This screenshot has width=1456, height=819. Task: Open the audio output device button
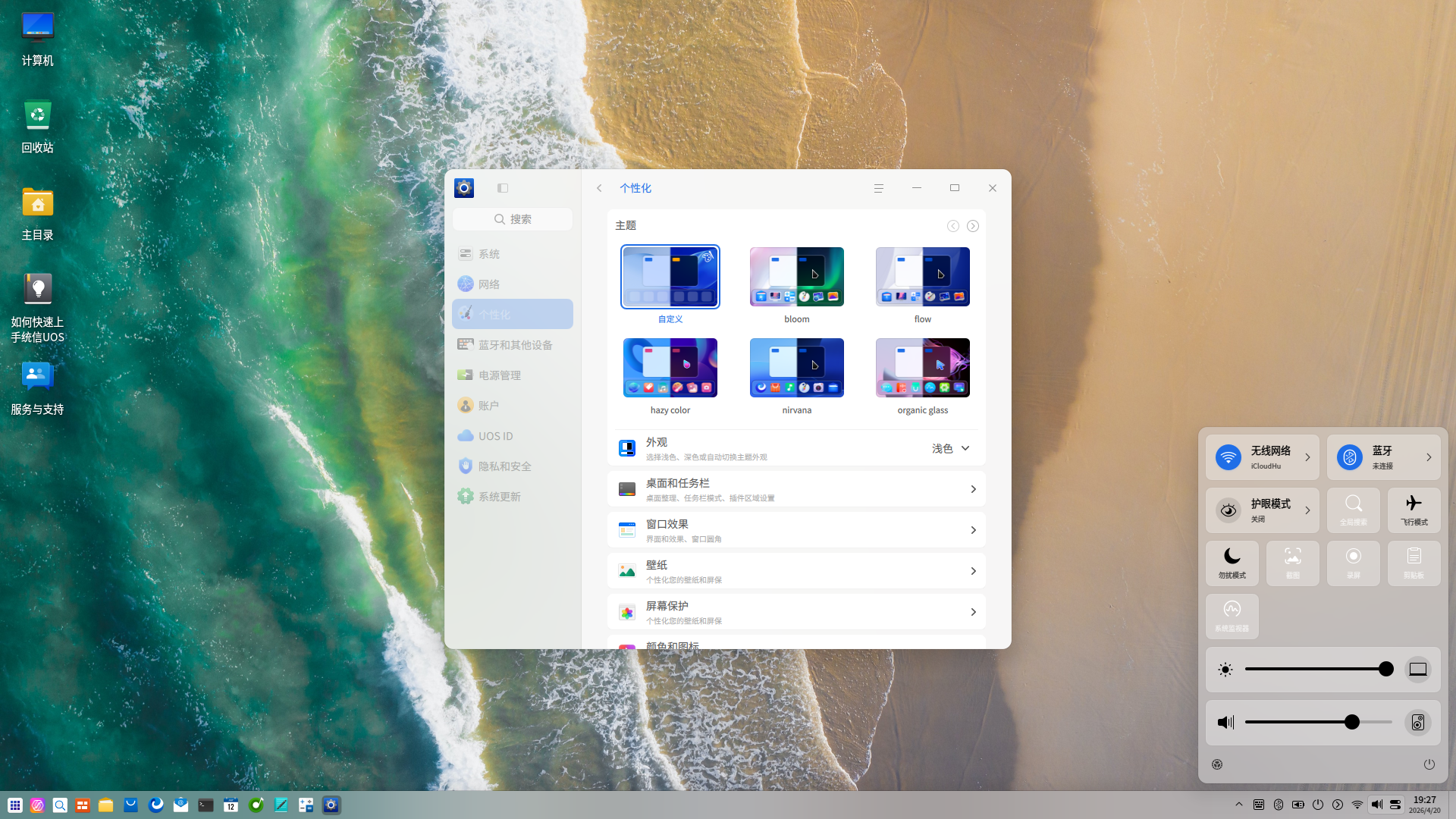pyautogui.click(x=1418, y=723)
